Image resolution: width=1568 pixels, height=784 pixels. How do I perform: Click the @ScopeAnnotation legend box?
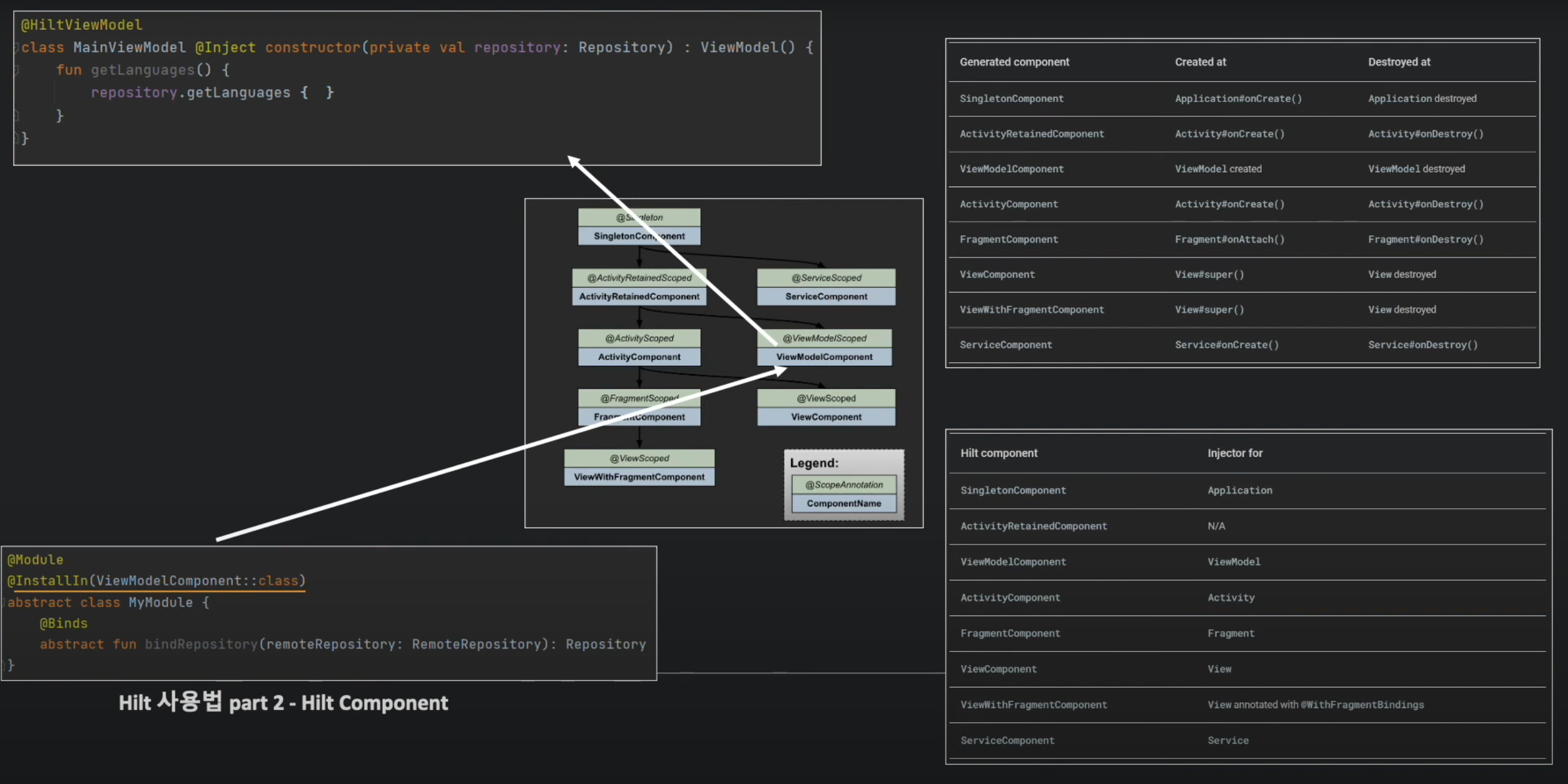pos(843,485)
